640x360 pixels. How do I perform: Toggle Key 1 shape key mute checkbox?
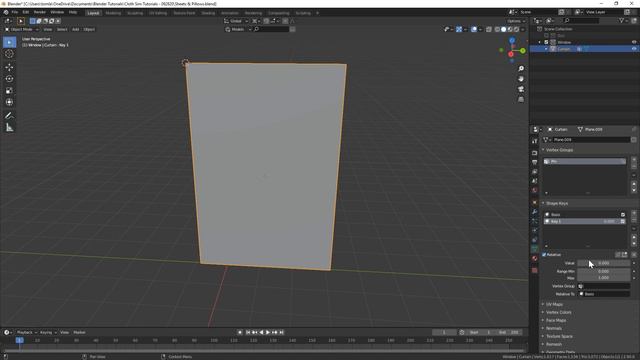point(622,221)
